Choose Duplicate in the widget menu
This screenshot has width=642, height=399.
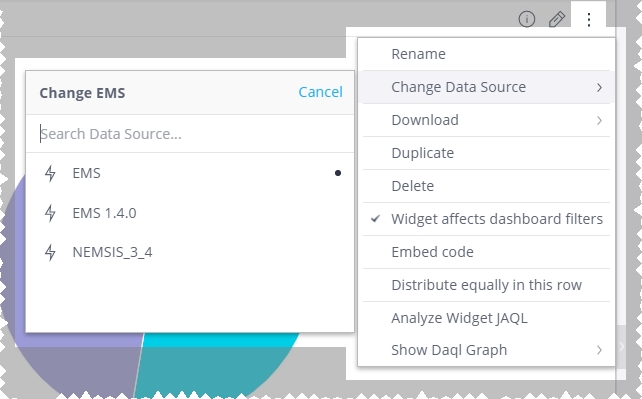tap(486, 153)
